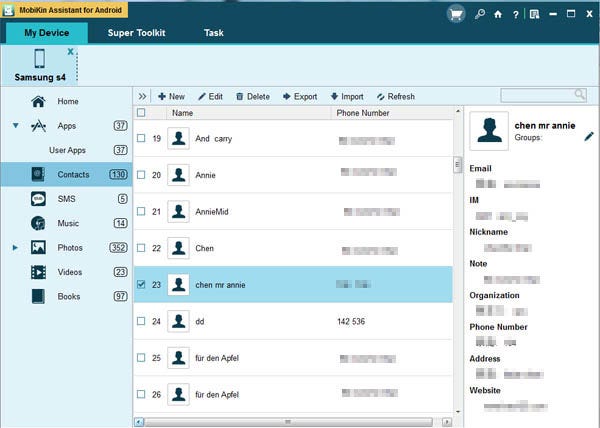Click the Music icon in sidebar
Screen dimensions: 600x428
pyautogui.click(x=38, y=223)
